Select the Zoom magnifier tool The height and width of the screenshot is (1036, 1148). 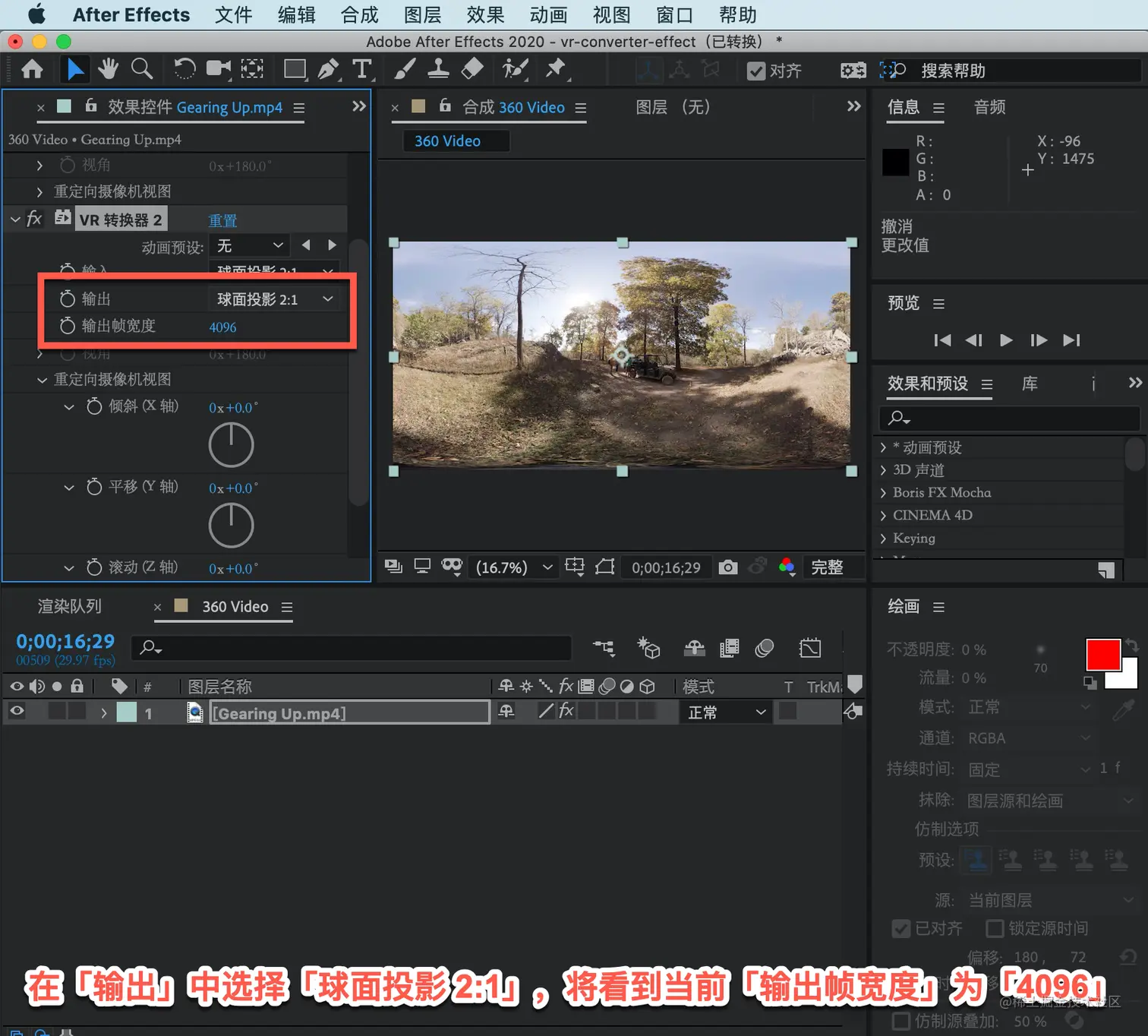[x=142, y=70]
